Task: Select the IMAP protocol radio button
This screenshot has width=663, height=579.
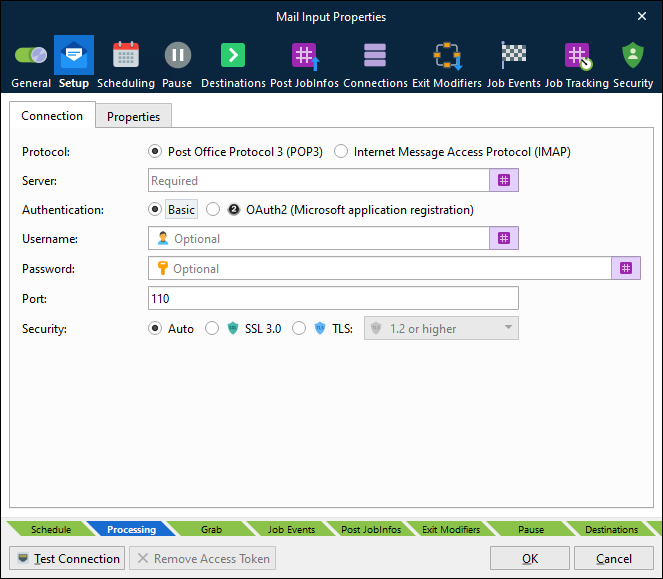Action: (x=341, y=151)
